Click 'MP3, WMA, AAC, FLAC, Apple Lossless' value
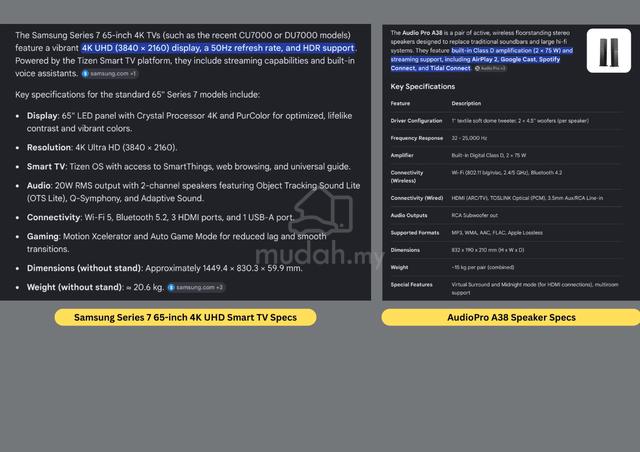Screen dimensions: 640x452 497,233
